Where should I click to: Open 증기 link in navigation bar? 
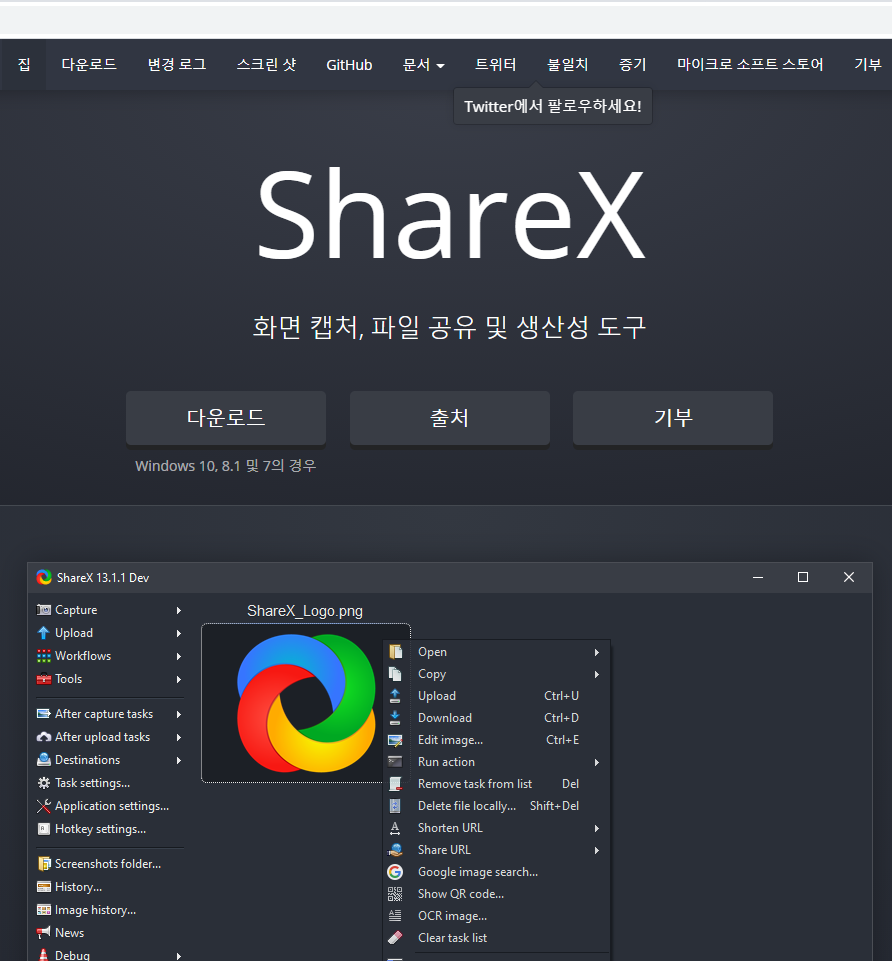632,64
